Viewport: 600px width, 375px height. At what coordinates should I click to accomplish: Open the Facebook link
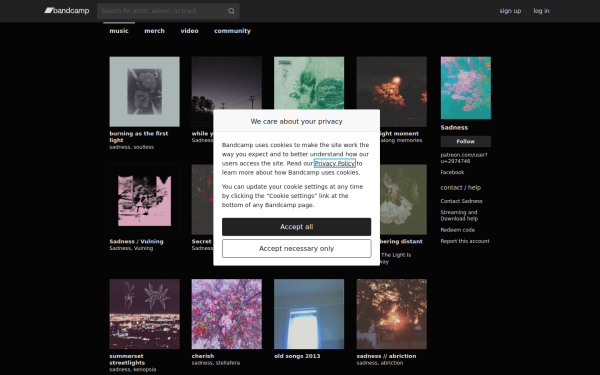pyautogui.click(x=452, y=172)
